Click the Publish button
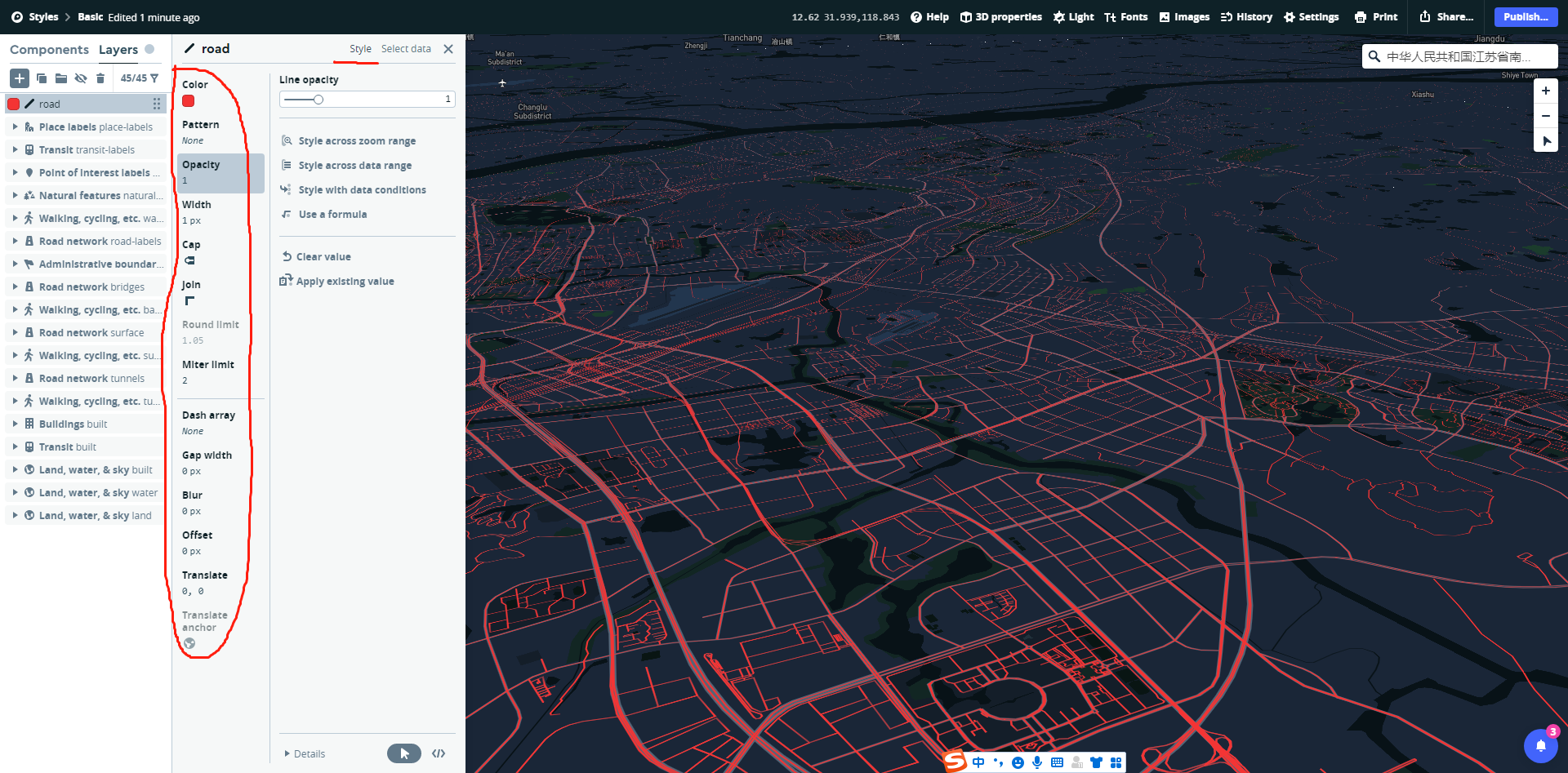The width and height of the screenshot is (1568, 773). 1526,16
